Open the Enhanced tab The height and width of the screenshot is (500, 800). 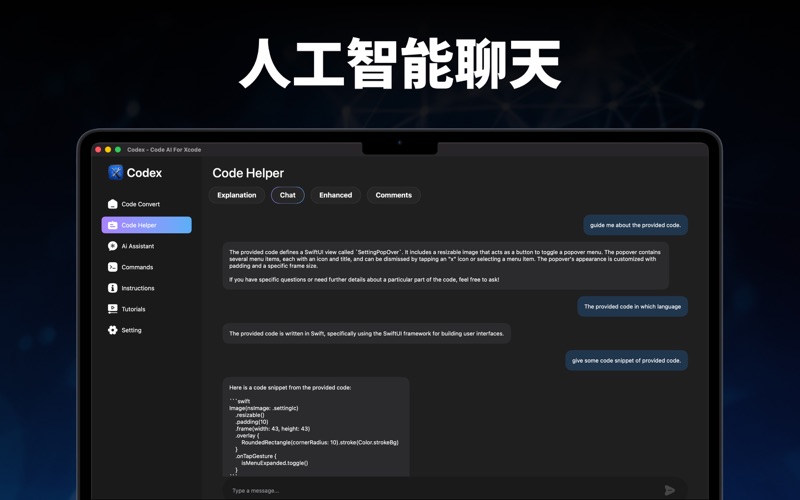click(x=336, y=195)
